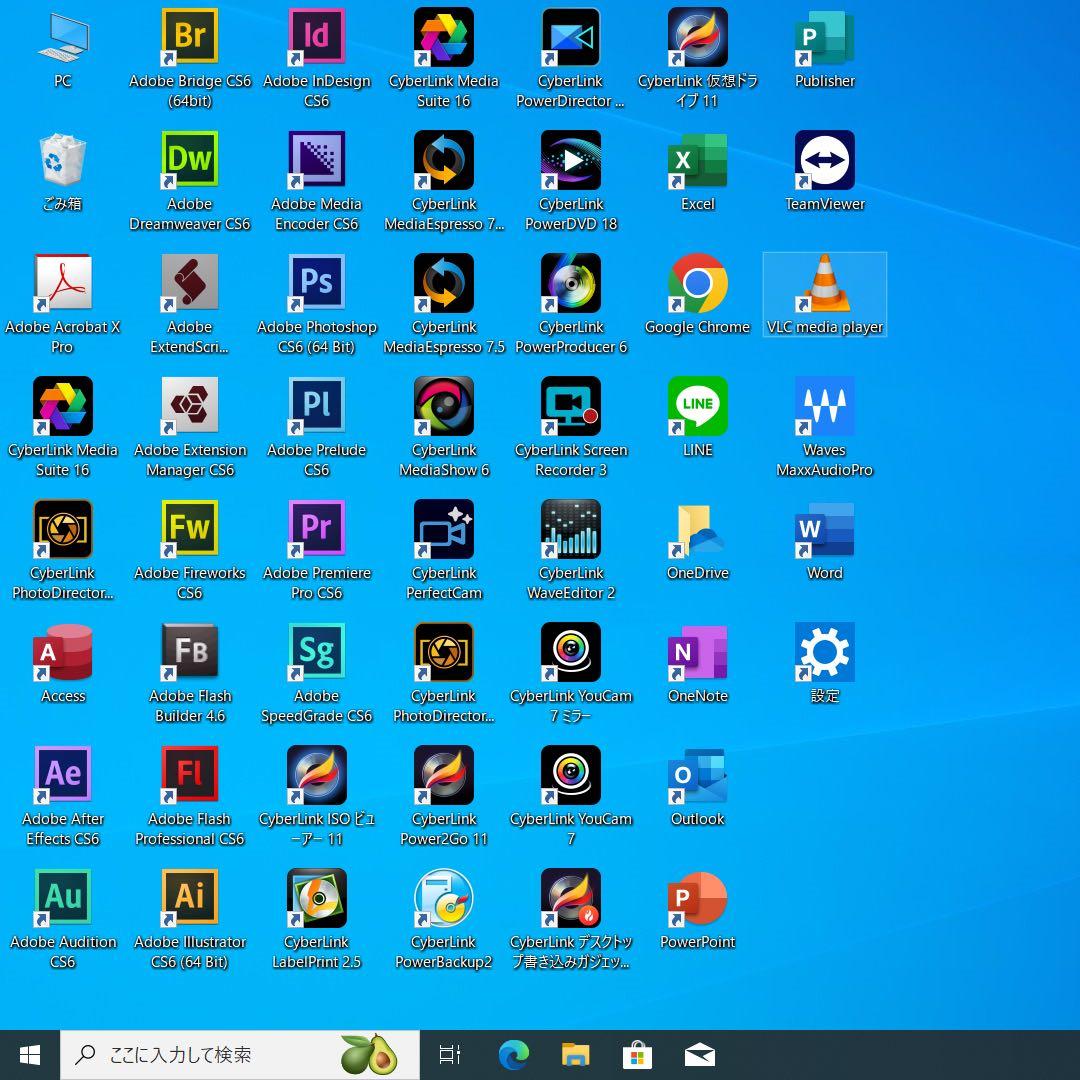Select the CyberLink PowerBackup2 shortcut

[444, 897]
